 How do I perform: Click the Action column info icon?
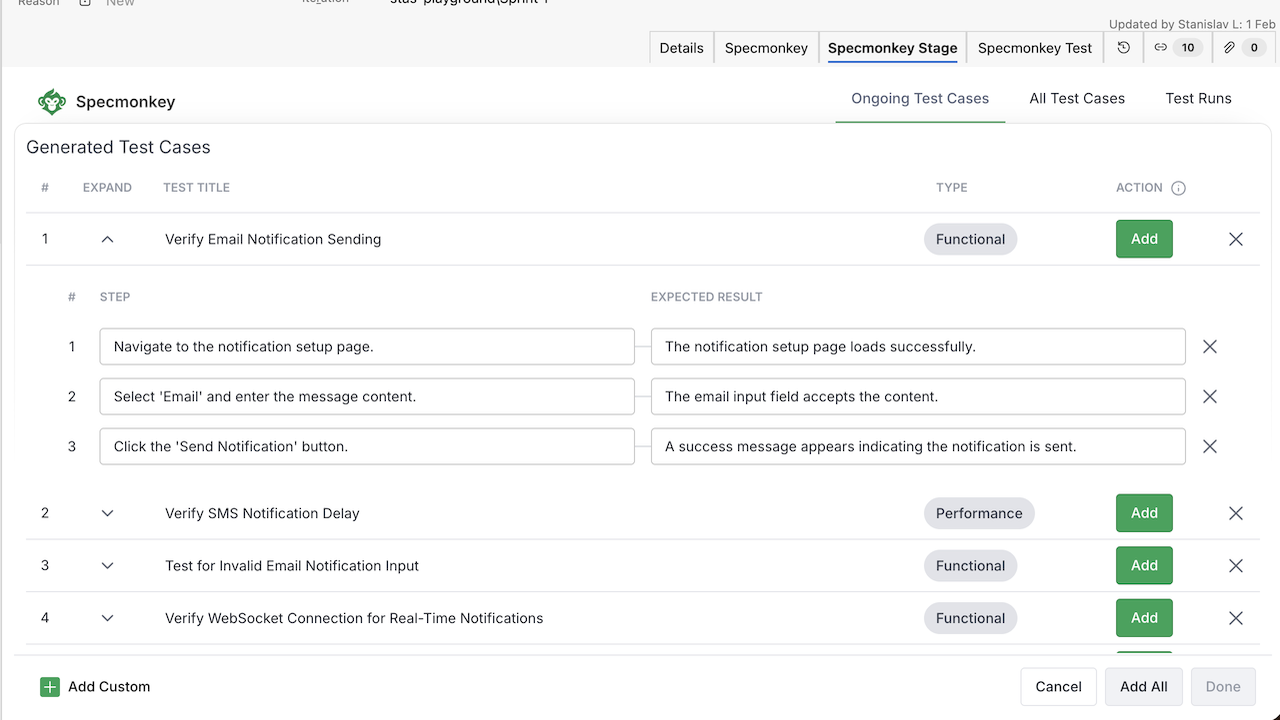1178,188
